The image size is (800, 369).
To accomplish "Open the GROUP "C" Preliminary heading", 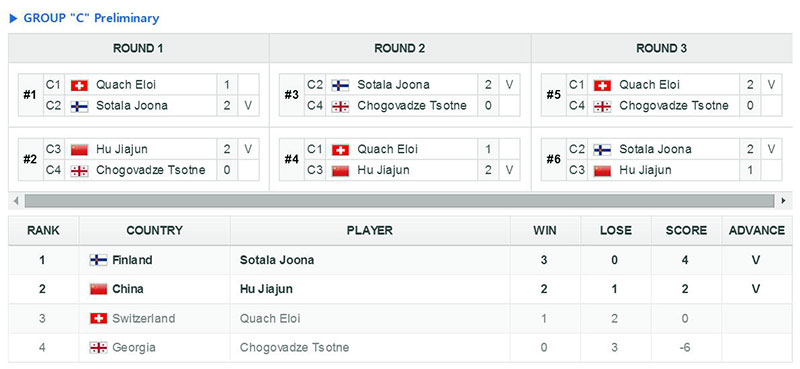I will pos(91,18).
